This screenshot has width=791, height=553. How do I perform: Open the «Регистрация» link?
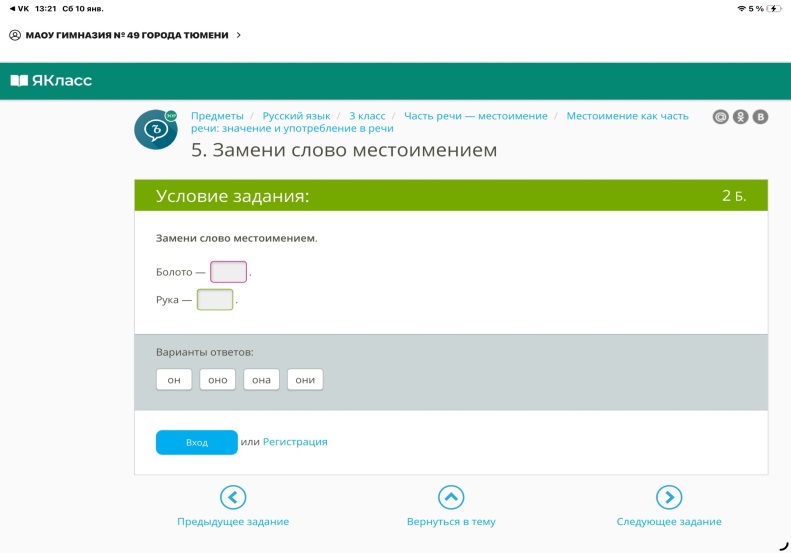pyautogui.click(x=295, y=442)
